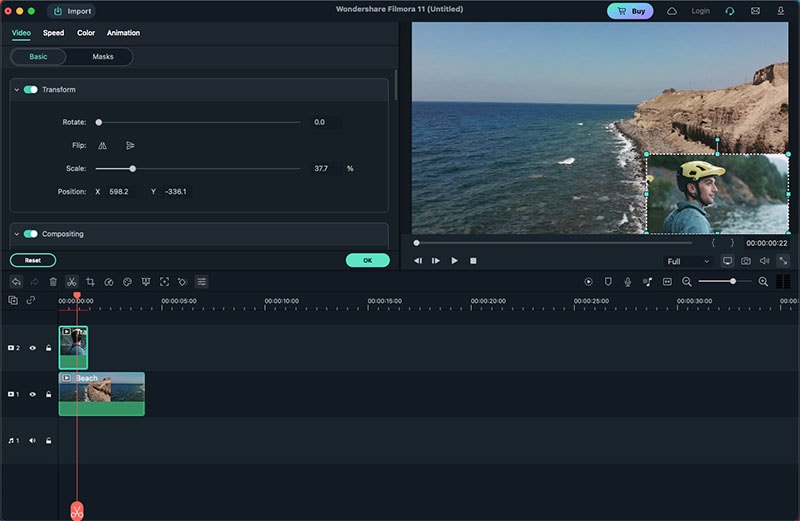Viewport: 800px width, 521px height.
Task: Open the Full preview quality dropdown
Action: point(688,261)
